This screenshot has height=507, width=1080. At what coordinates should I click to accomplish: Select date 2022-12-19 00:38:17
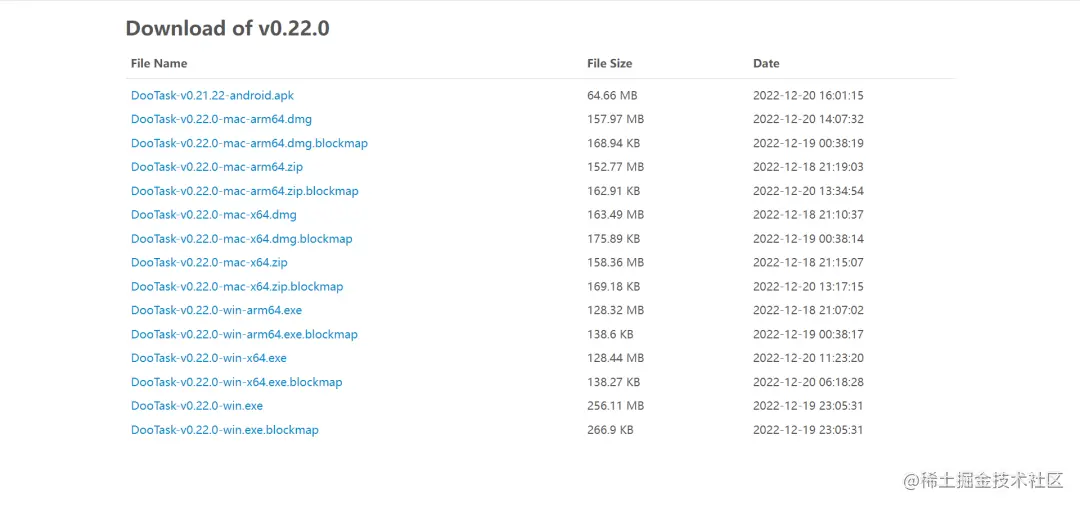coord(808,334)
